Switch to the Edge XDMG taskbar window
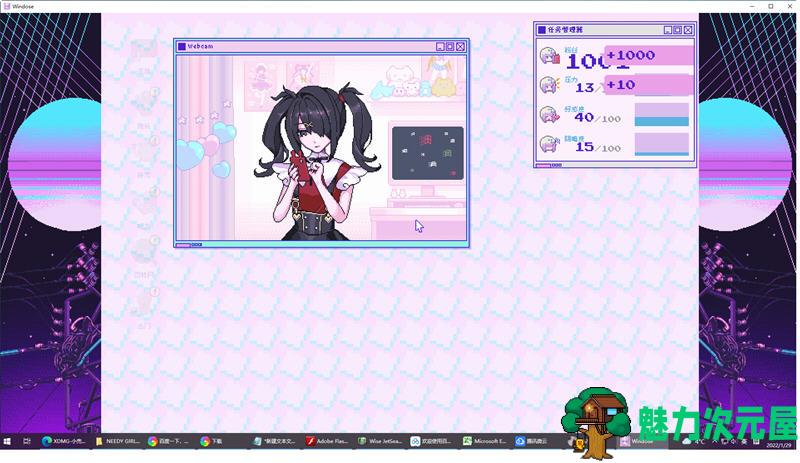The width and height of the screenshot is (800, 463). pyautogui.click(x=64, y=441)
